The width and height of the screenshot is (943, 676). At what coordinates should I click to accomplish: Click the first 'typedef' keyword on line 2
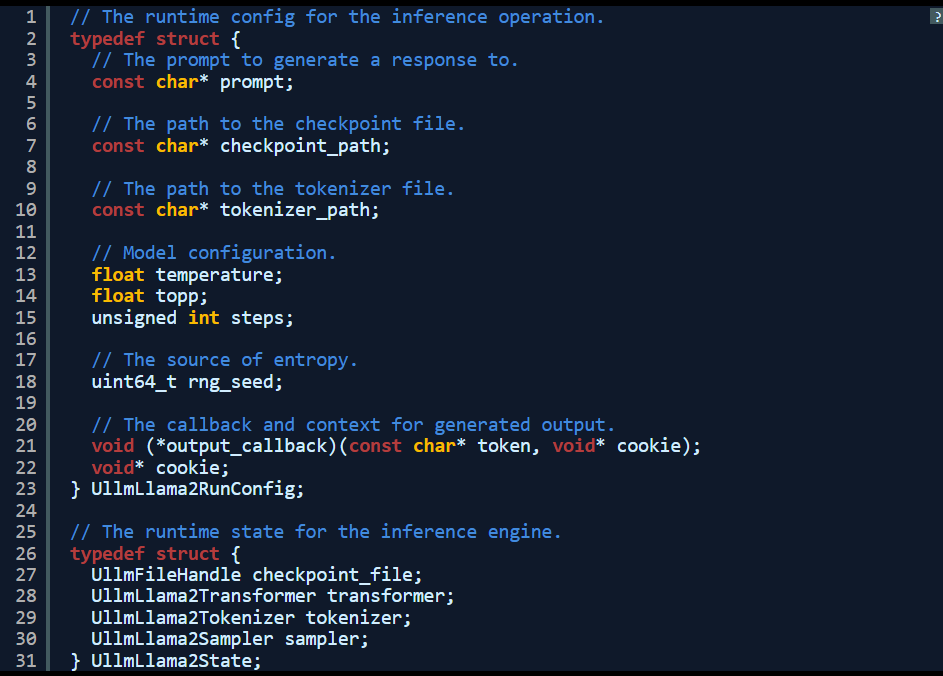108,38
